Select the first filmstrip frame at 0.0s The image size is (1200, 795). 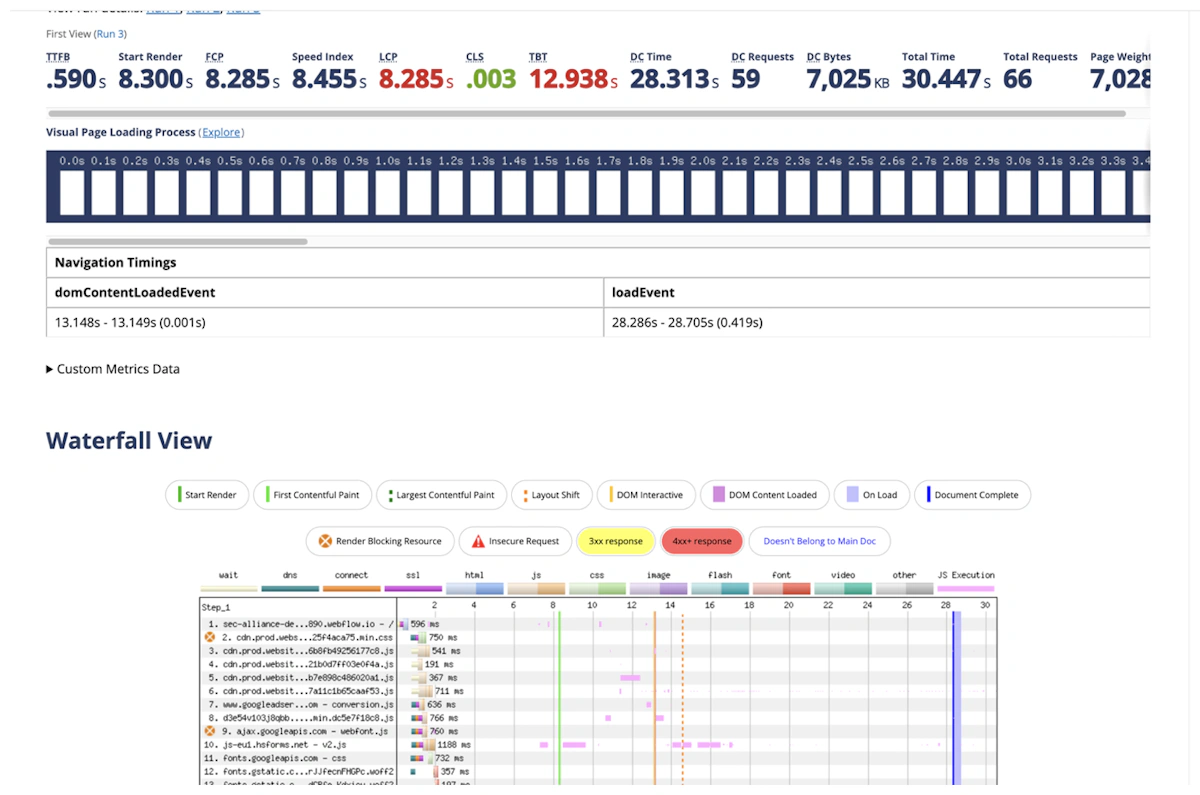(72, 192)
